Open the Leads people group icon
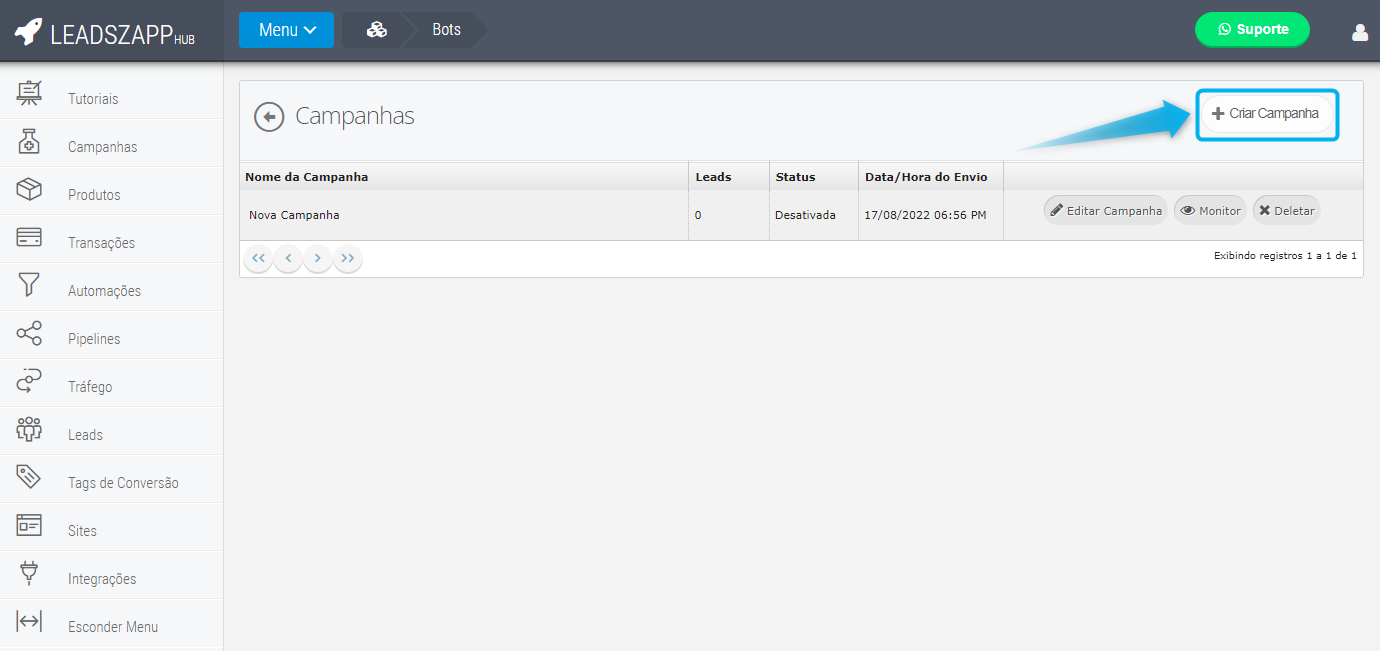Screen dimensions: 1380x651 point(29,430)
